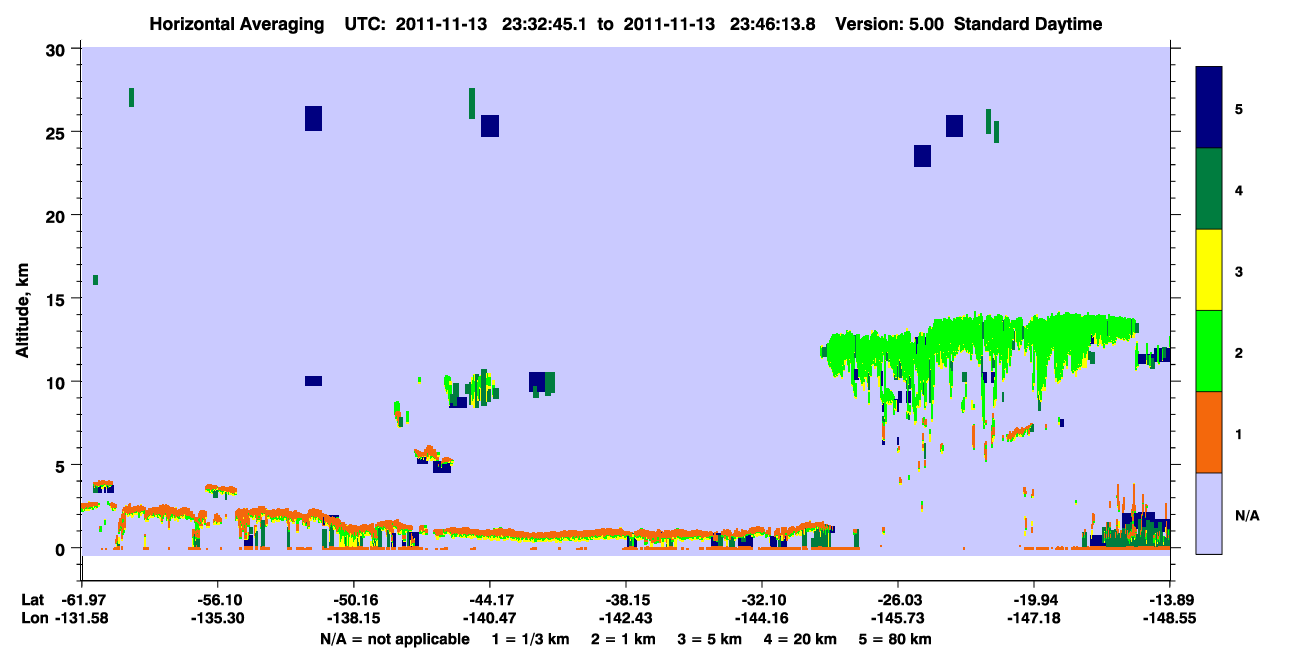The width and height of the screenshot is (1300, 667).
Task: Click the y-axis tick label '15'
Action: (58, 299)
